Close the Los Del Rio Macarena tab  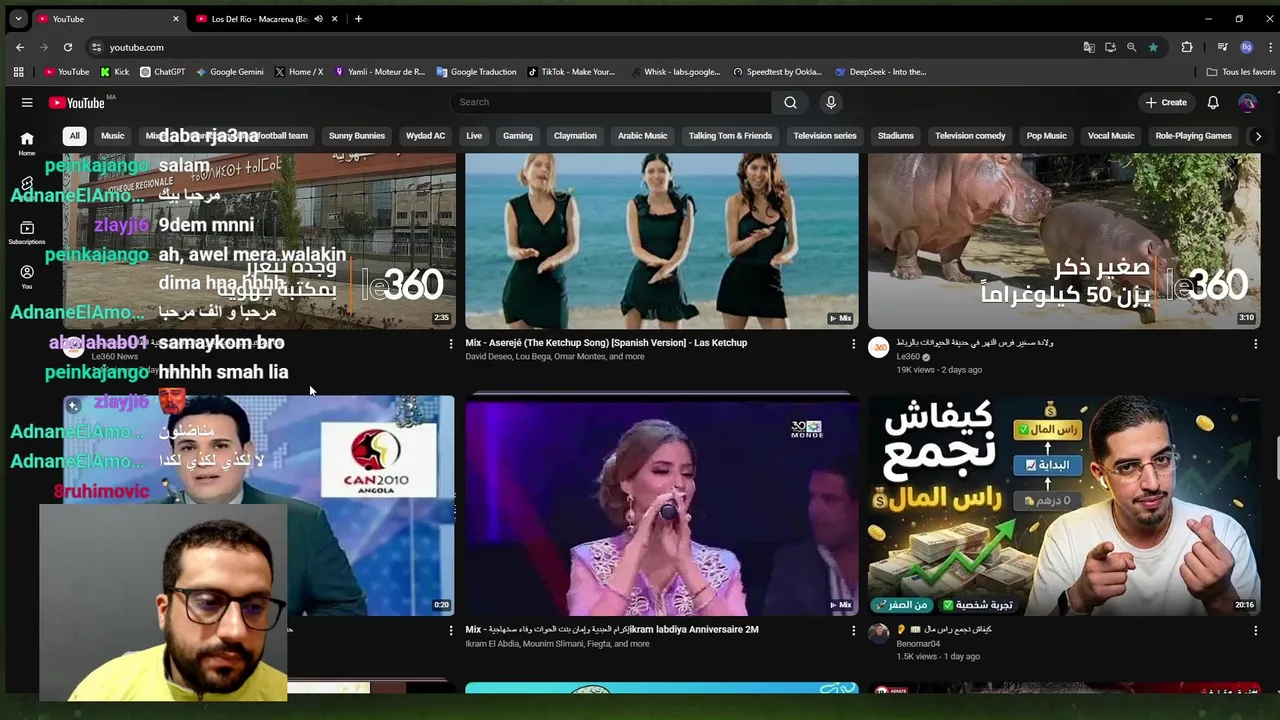point(334,18)
